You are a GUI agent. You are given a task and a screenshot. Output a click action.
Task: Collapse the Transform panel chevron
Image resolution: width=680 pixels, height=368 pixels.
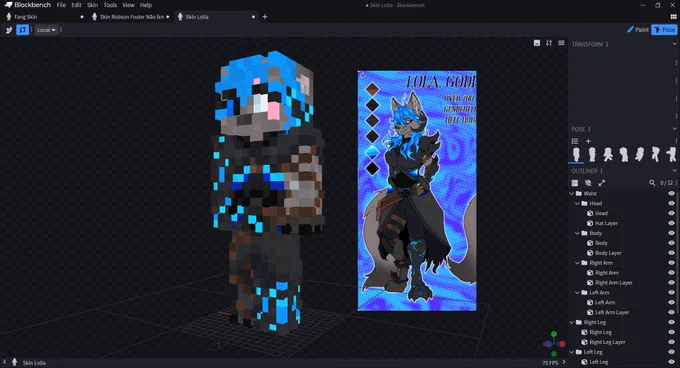tap(674, 44)
